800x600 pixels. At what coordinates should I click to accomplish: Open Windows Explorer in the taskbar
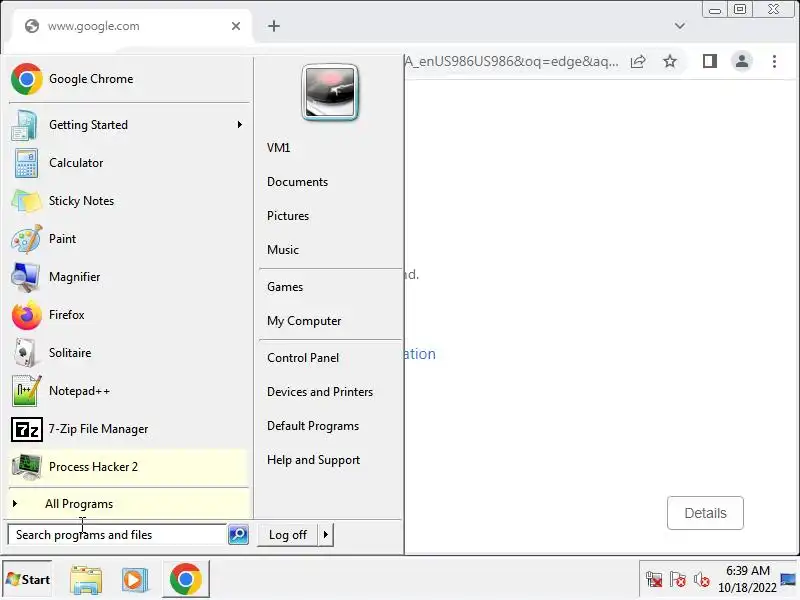pyautogui.click(x=86, y=580)
